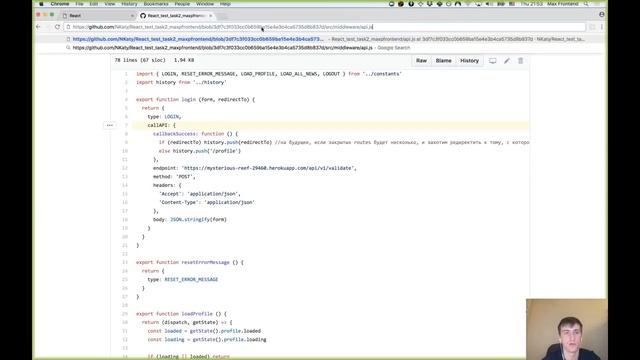The image size is (640, 360).
Task: Click the "const loading = getState().profile.loading" line
Action: click(x=207, y=340)
